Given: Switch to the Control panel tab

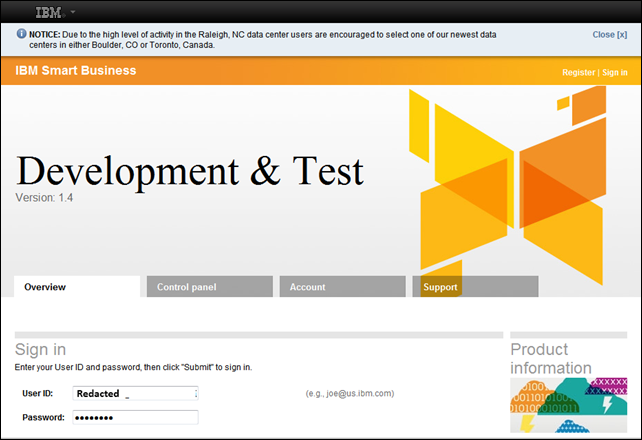Looking at the screenshot, I should click(x=210, y=287).
